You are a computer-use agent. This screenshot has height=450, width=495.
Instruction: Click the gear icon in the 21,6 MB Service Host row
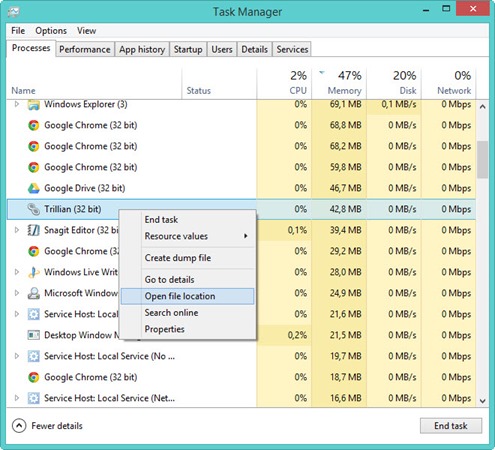(33, 314)
